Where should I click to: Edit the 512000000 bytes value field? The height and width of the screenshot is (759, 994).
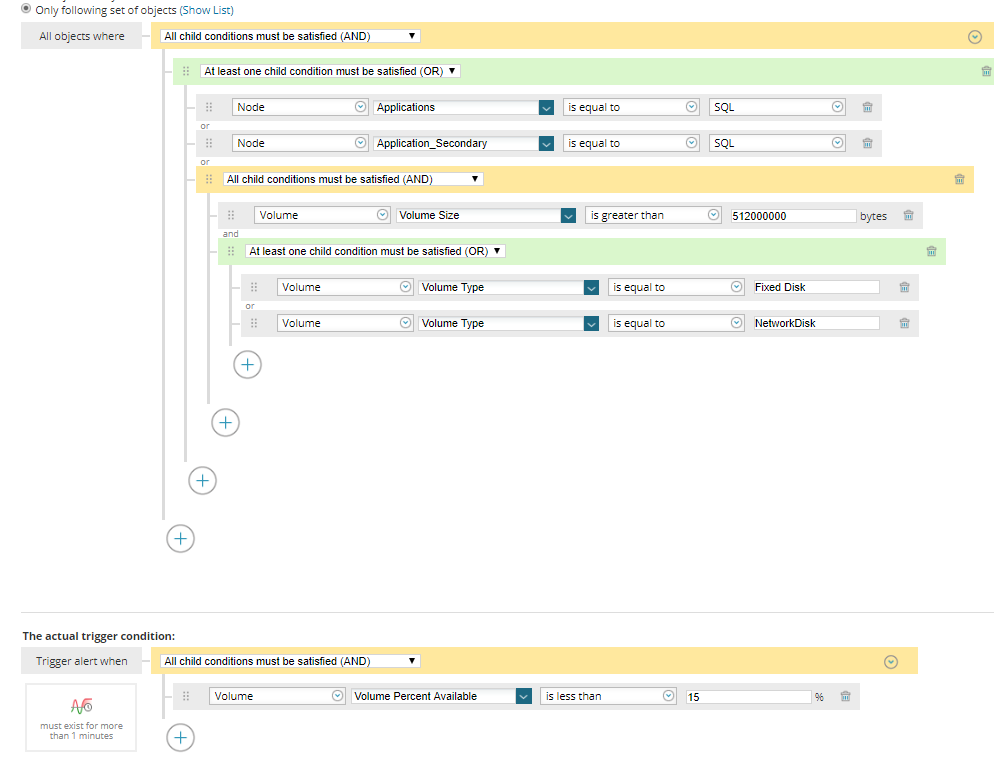click(x=794, y=216)
